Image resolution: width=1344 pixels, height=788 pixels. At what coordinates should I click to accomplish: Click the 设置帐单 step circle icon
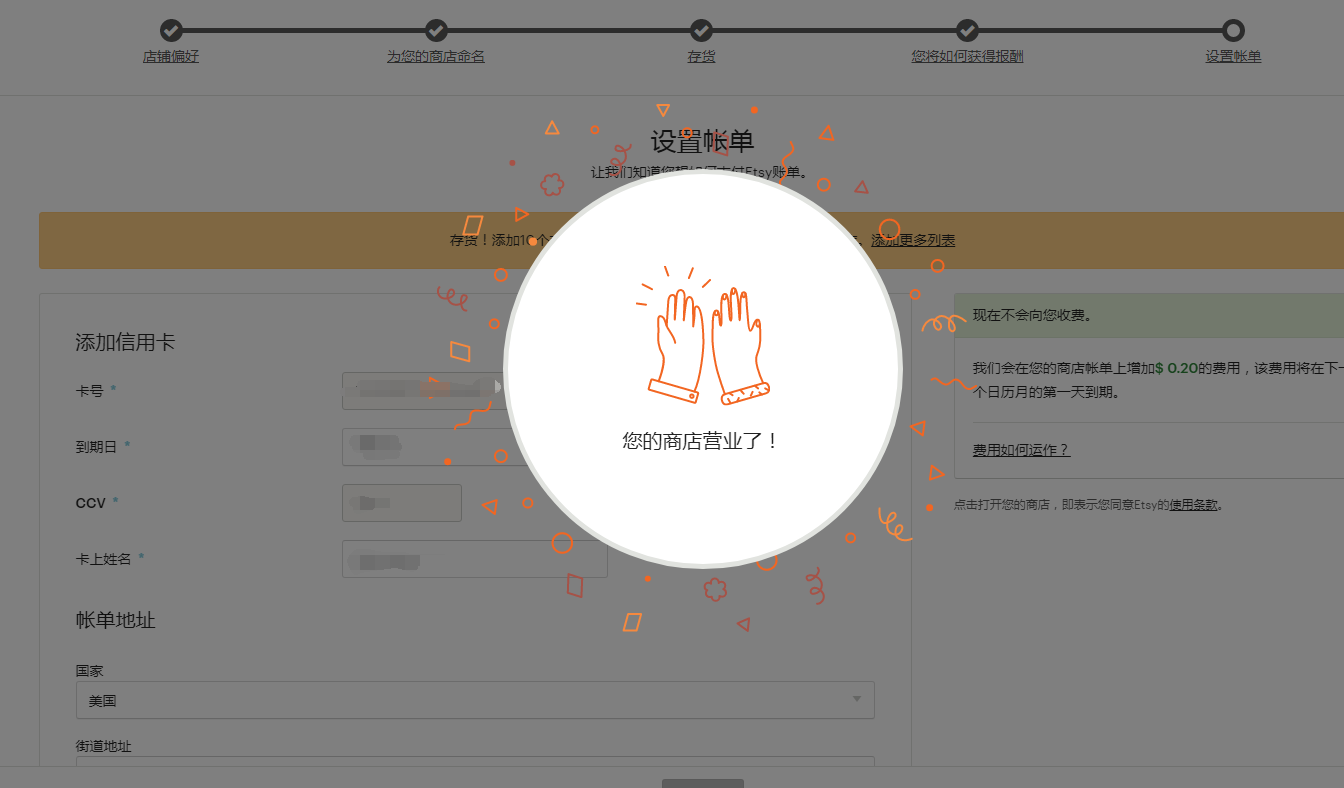pos(1233,30)
